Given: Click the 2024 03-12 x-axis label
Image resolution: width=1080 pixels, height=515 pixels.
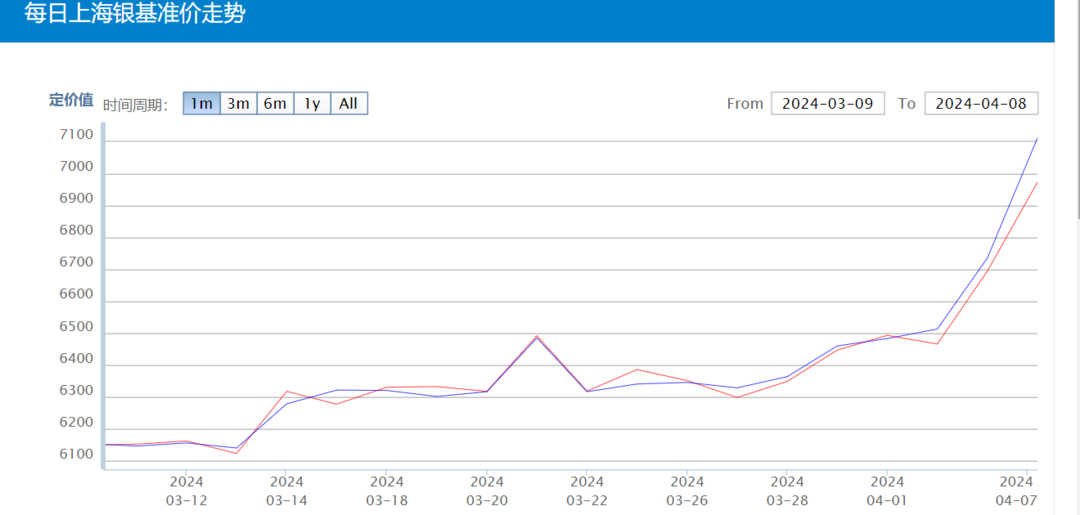Looking at the screenshot, I should [x=186, y=490].
